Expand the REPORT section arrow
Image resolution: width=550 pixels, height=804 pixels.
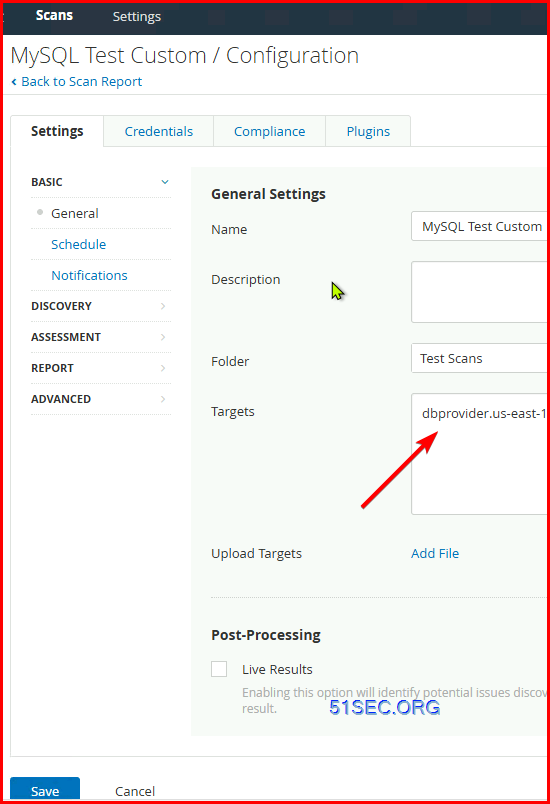click(x=163, y=368)
